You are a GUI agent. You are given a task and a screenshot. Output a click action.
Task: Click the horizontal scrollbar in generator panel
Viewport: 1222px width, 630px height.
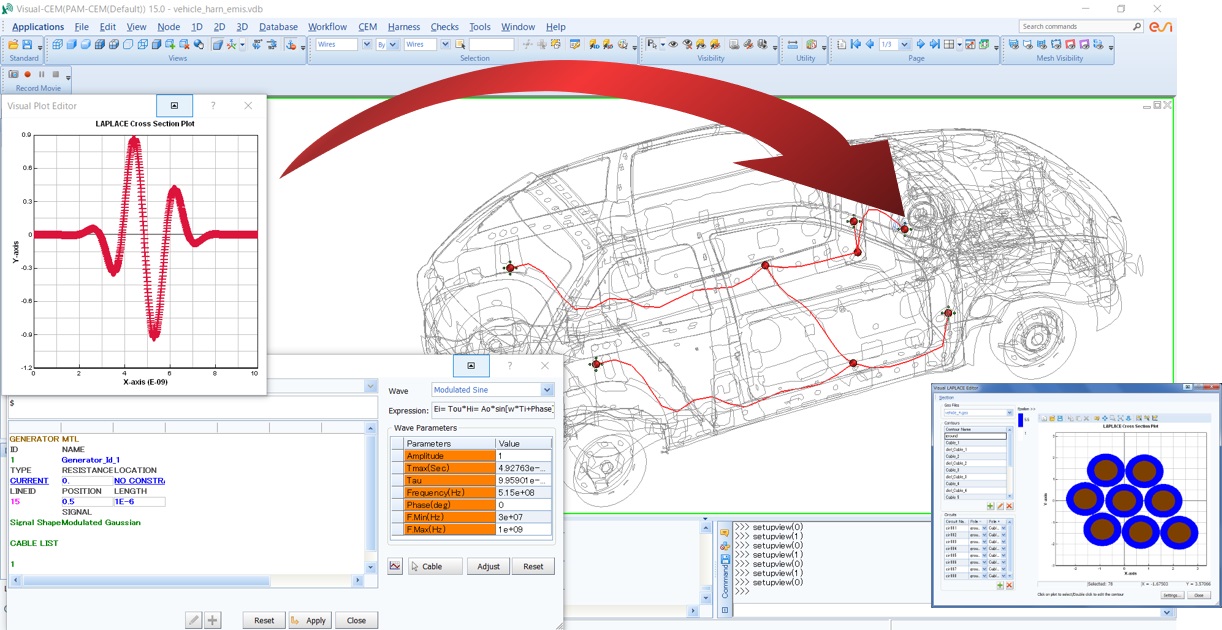pos(185,581)
